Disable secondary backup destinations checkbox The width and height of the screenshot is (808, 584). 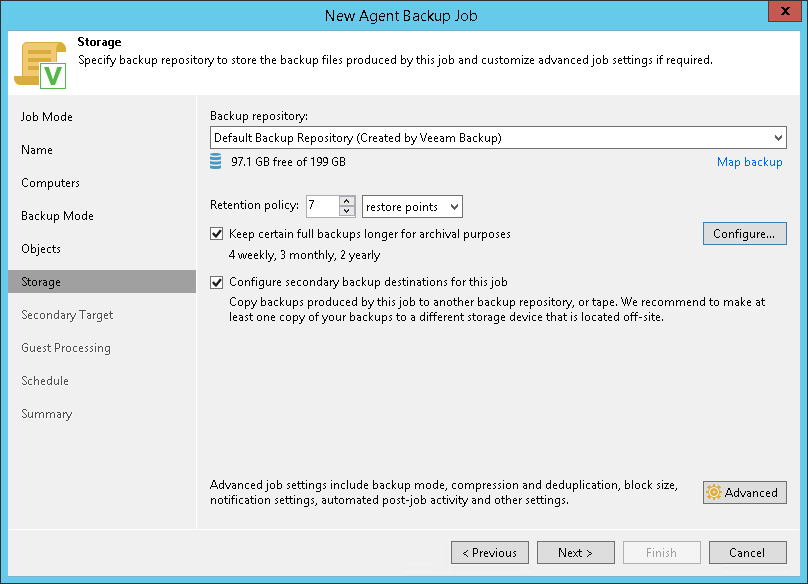click(217, 282)
